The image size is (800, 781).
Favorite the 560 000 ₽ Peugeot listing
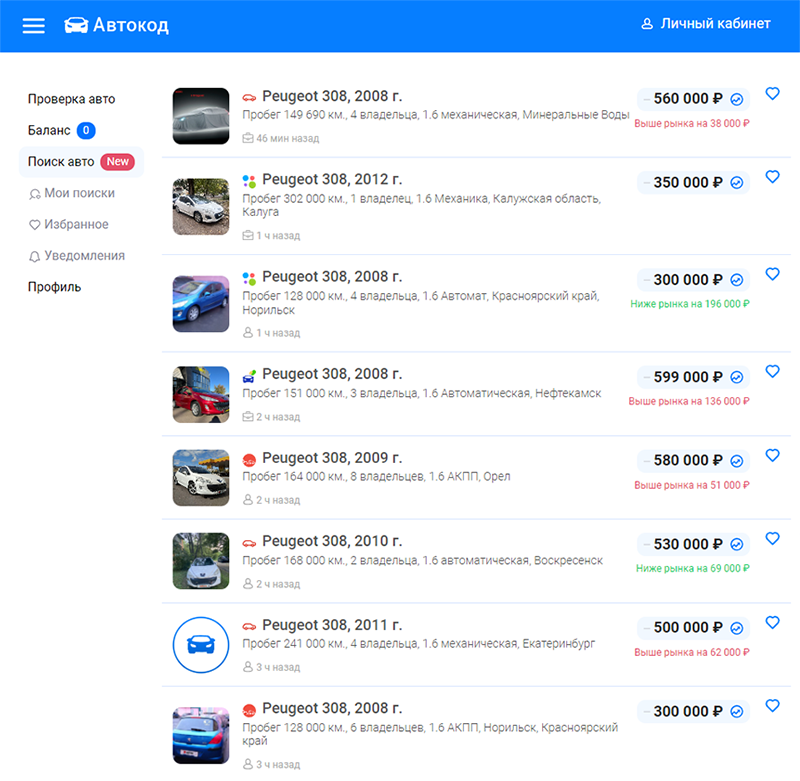pyautogui.click(x=772, y=93)
